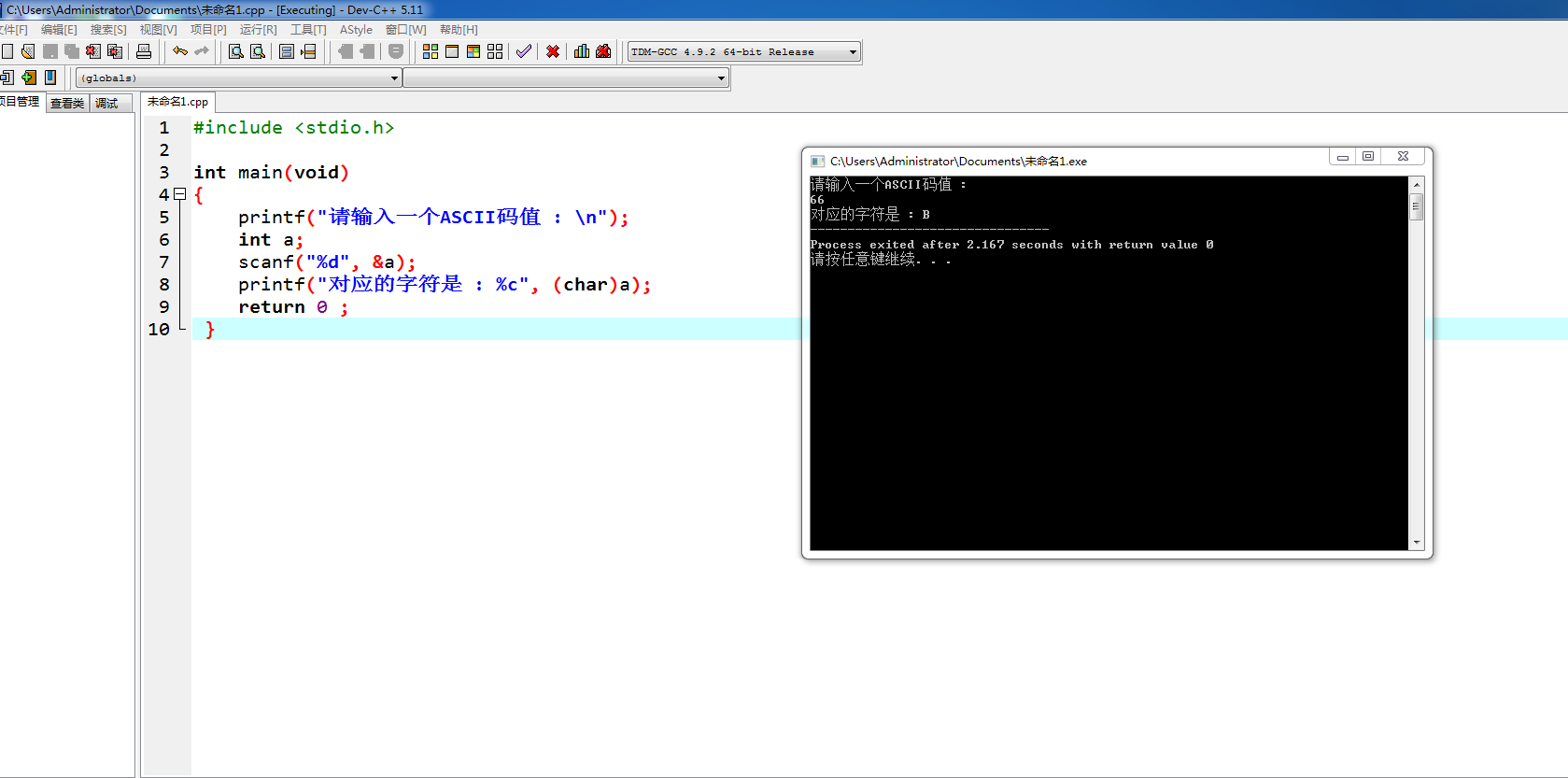
Task: Click the greyed-out toggle comment icon
Action: 396,51
